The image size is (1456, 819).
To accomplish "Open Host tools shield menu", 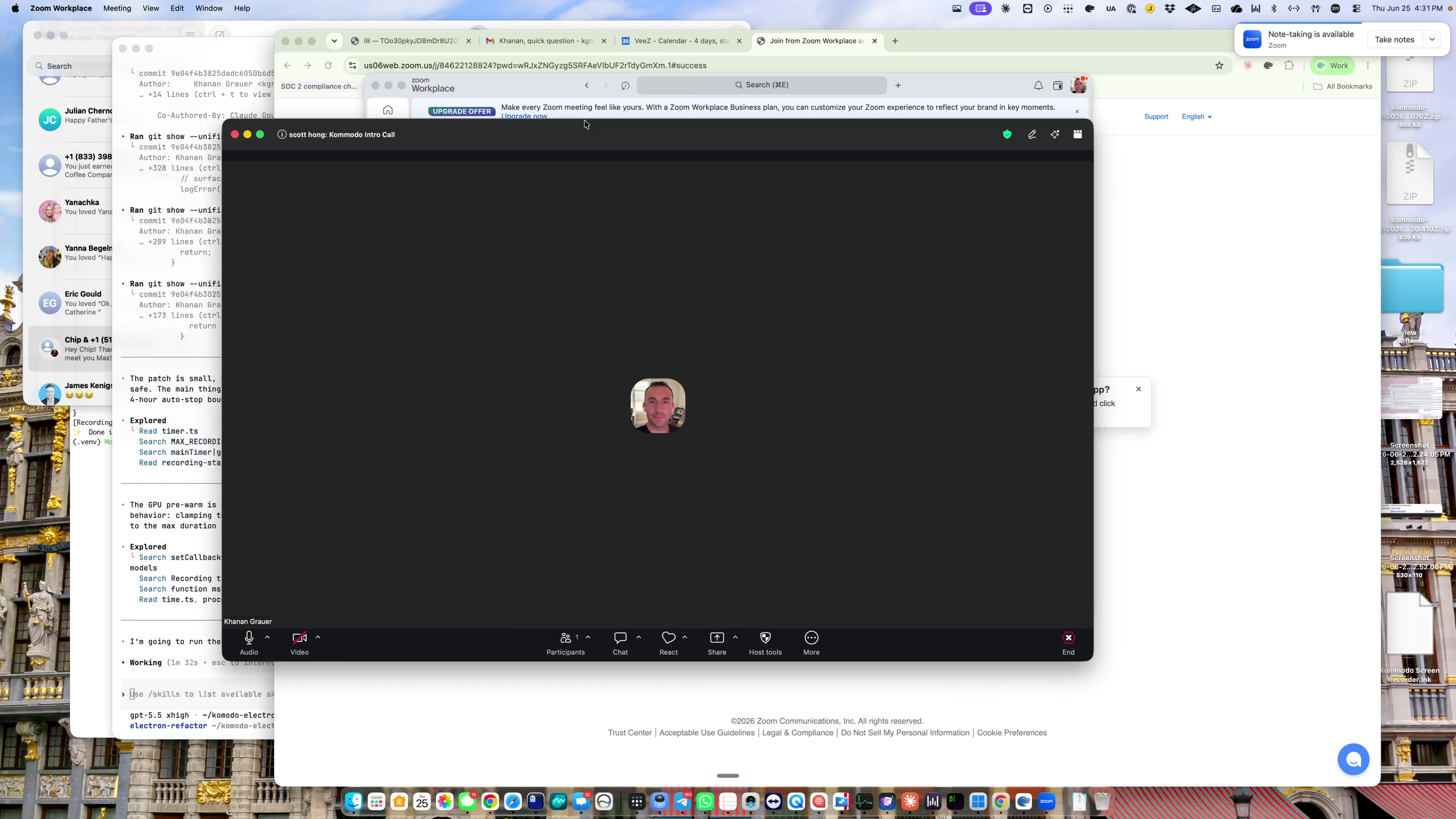I will [x=765, y=643].
